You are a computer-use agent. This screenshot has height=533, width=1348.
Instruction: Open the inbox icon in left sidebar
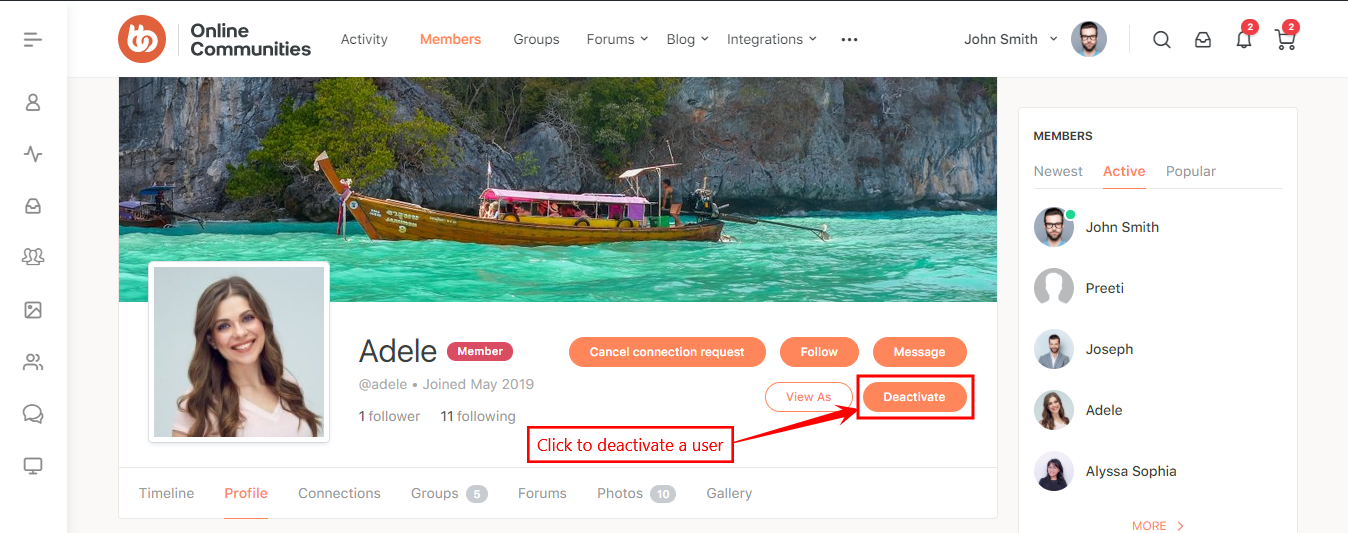tap(33, 206)
